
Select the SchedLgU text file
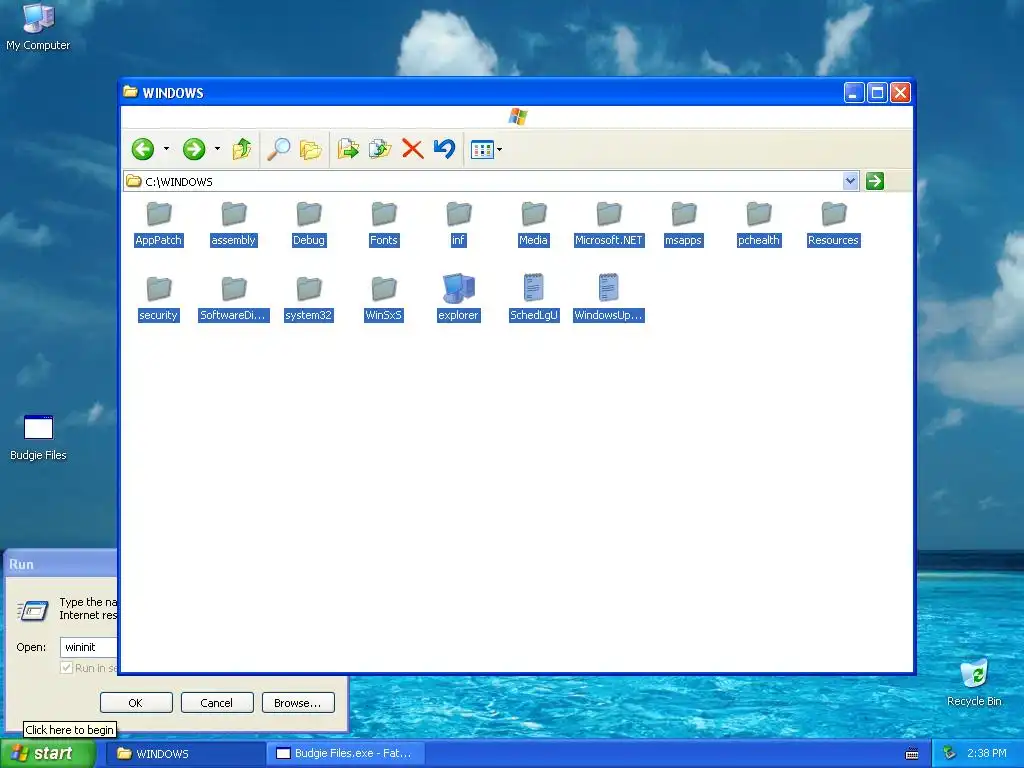click(x=534, y=299)
